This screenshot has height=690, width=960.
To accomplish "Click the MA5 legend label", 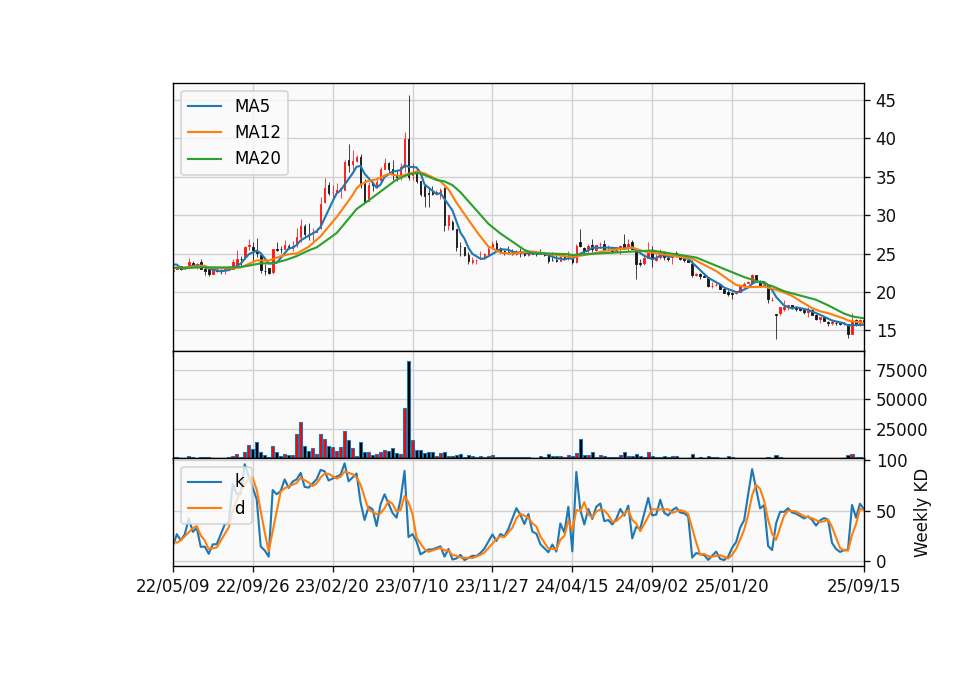I will [252, 106].
